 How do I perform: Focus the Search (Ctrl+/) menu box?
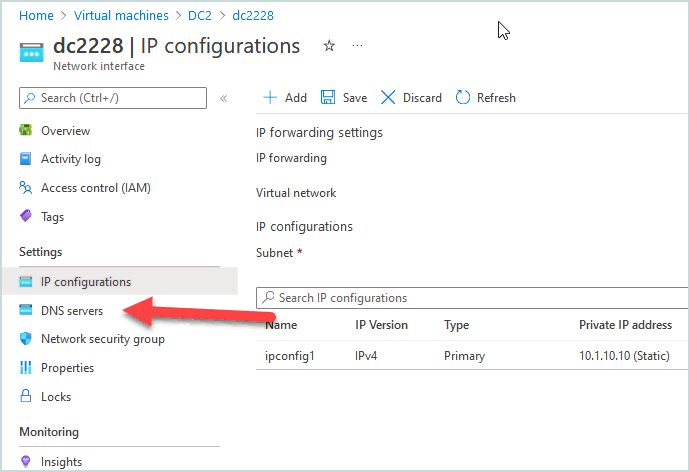113,98
